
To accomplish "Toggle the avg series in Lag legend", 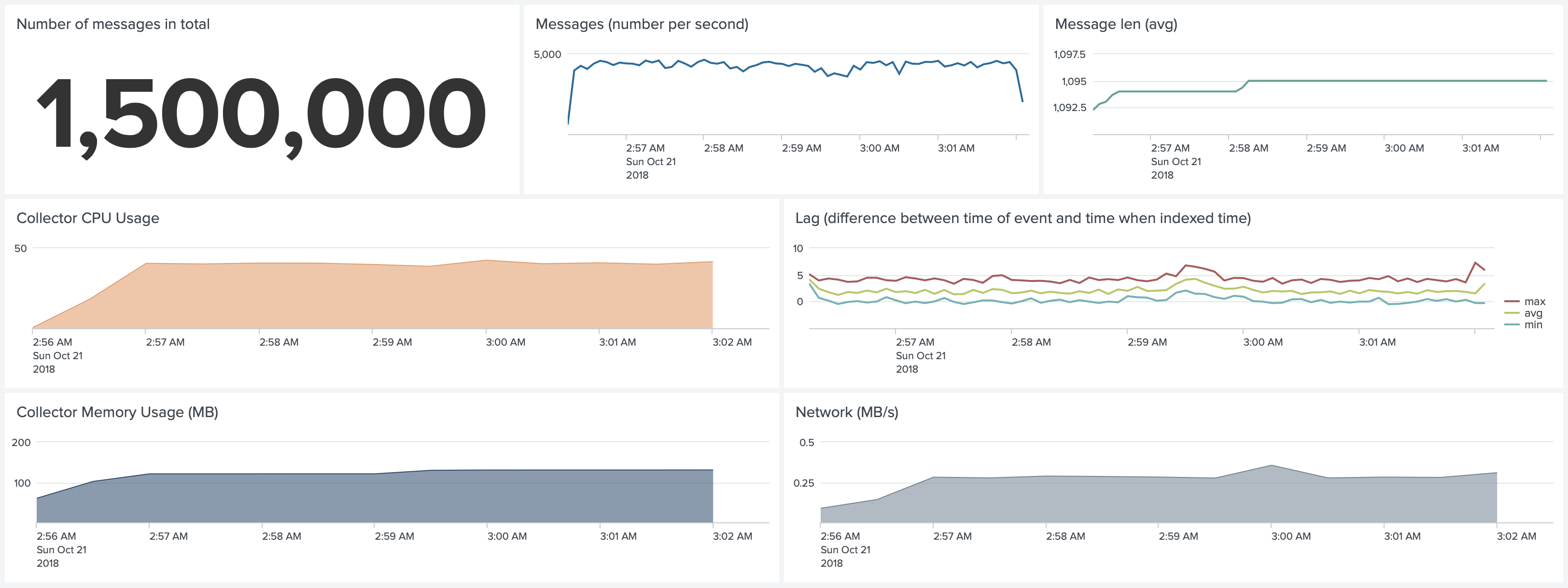I will click(x=1533, y=313).
